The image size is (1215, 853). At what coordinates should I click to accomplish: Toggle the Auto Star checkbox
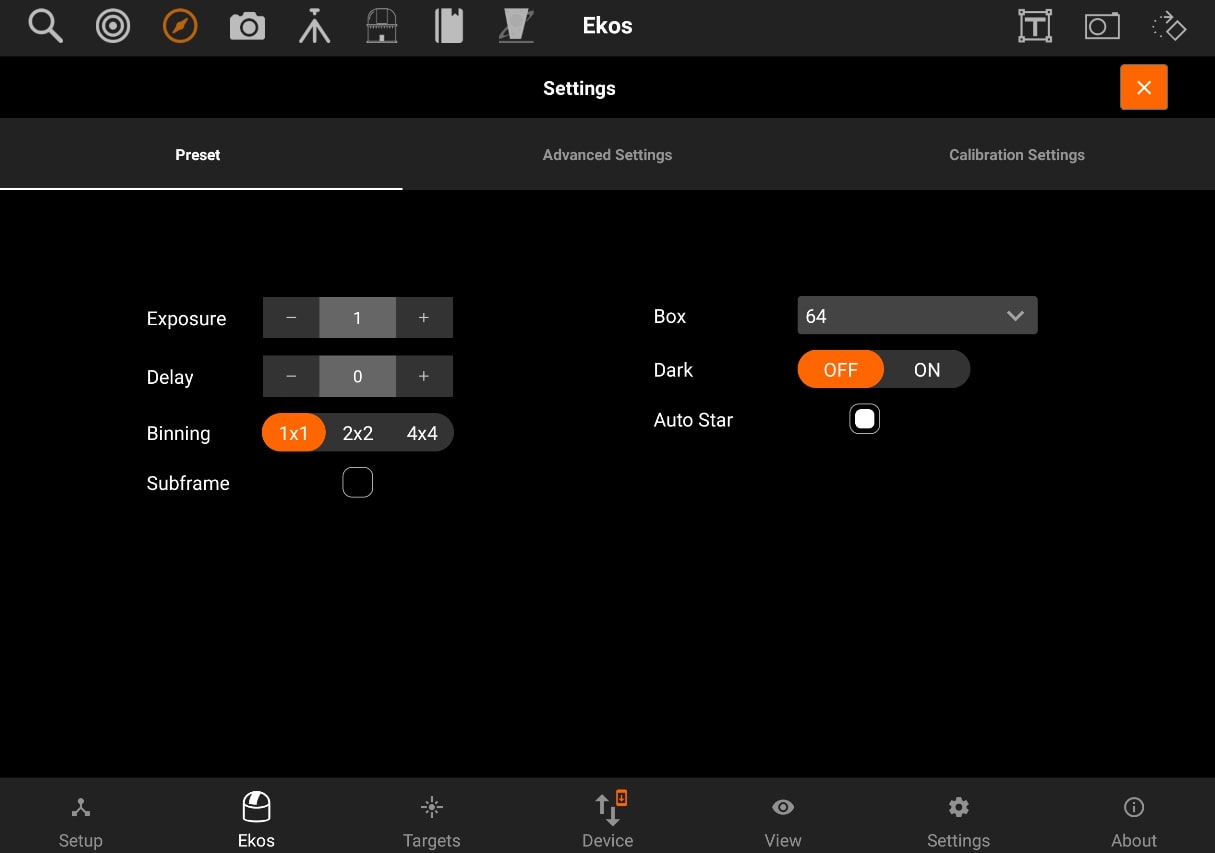pos(865,419)
